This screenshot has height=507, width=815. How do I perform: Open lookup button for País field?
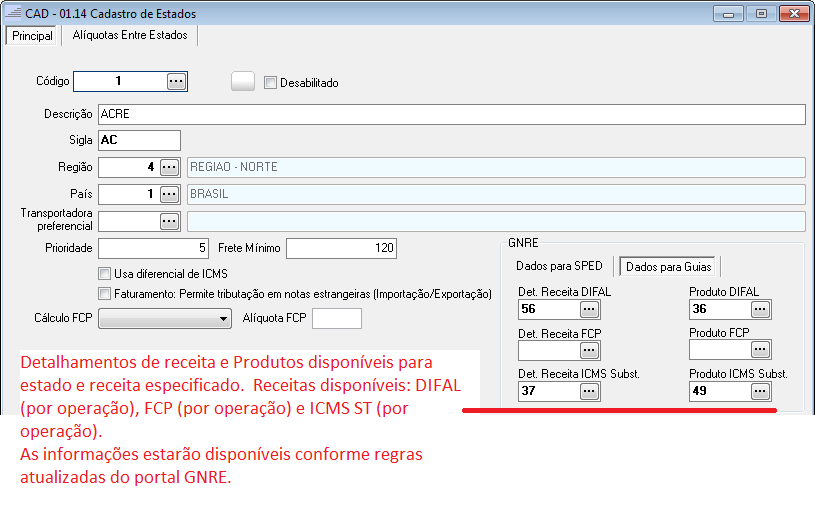click(x=169, y=194)
